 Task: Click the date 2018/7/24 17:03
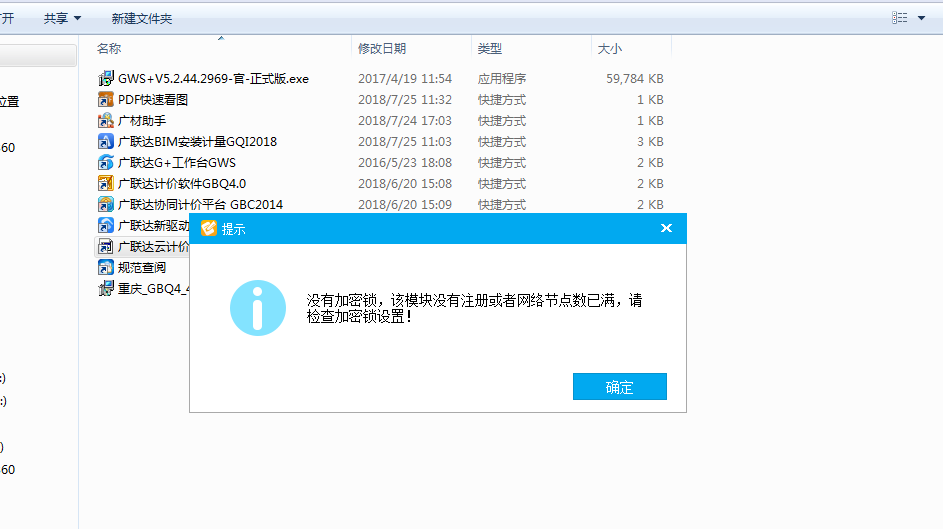click(x=405, y=120)
